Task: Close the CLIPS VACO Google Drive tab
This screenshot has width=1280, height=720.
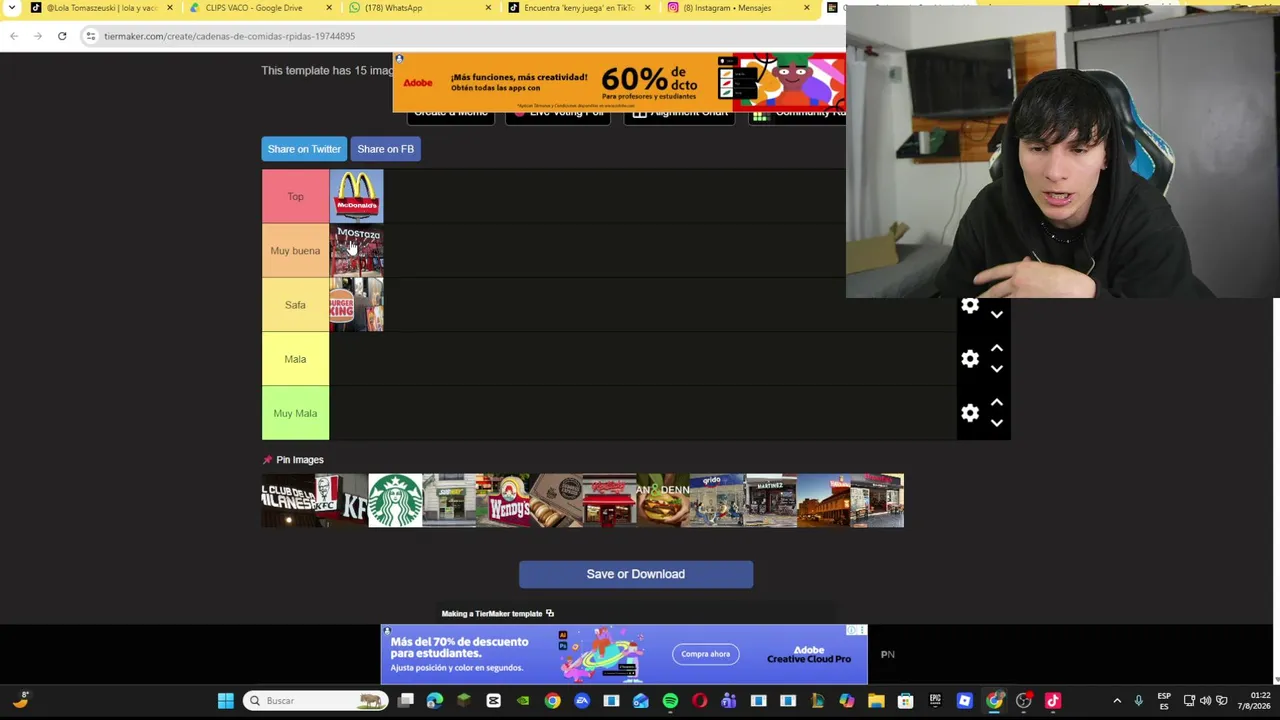Action: [x=329, y=8]
